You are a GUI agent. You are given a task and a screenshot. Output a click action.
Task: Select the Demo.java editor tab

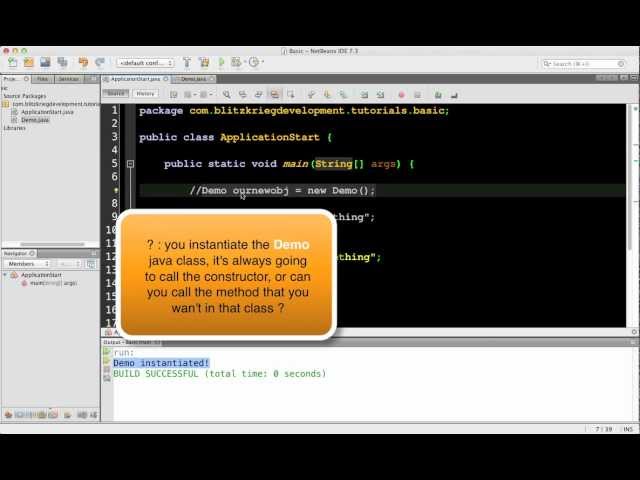pos(193,79)
